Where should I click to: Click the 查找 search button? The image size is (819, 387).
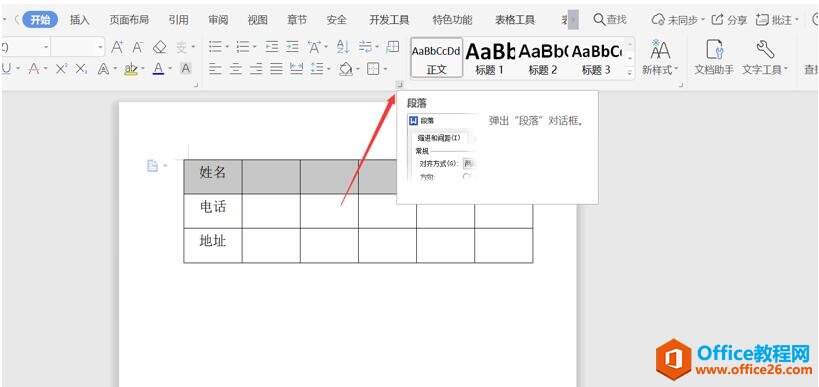click(610, 20)
